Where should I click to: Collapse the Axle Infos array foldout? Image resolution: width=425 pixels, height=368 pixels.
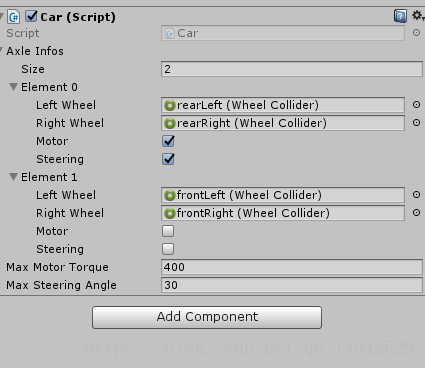click(2, 51)
